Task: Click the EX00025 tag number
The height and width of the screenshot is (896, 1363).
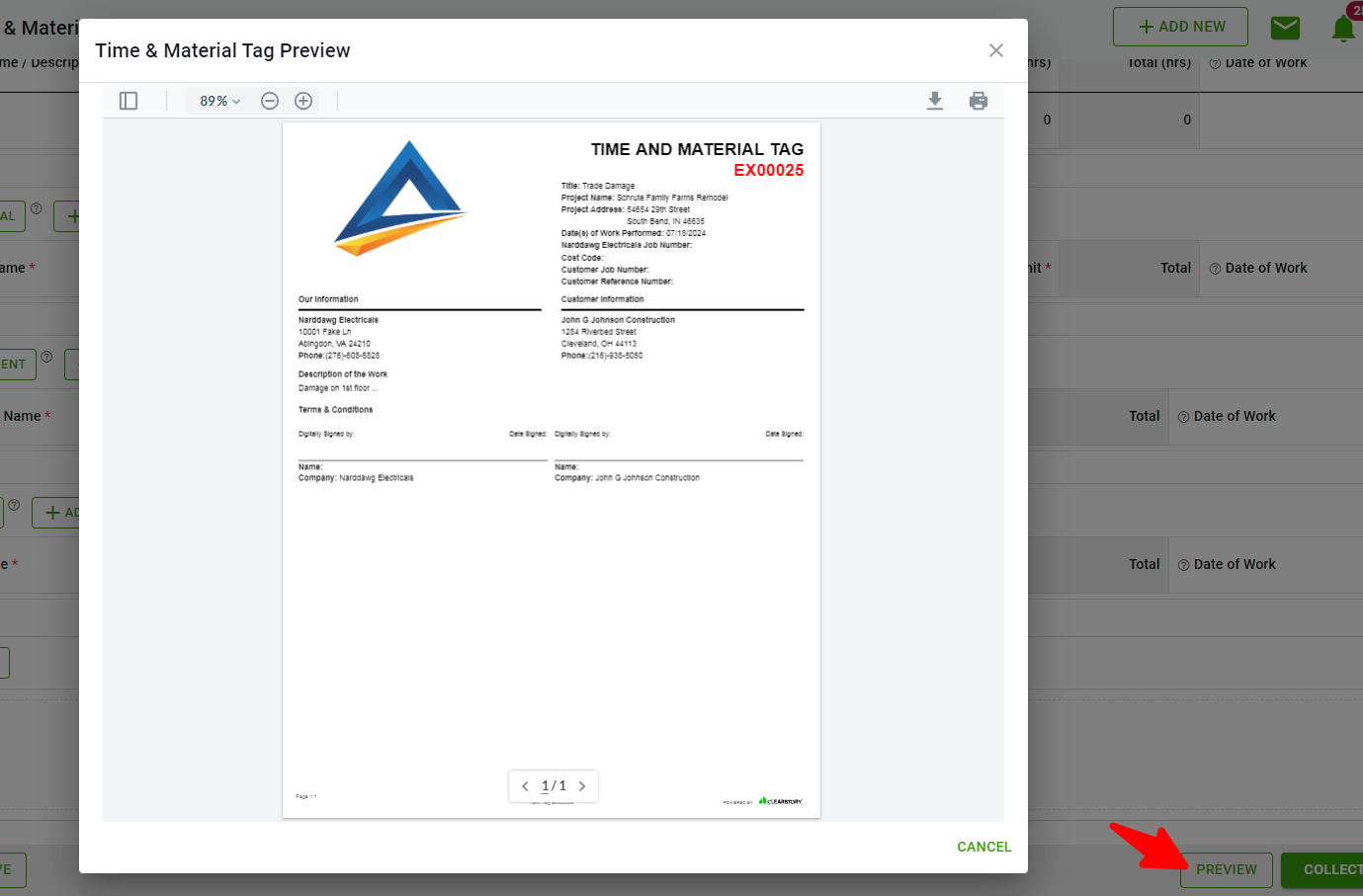Action: pos(768,170)
